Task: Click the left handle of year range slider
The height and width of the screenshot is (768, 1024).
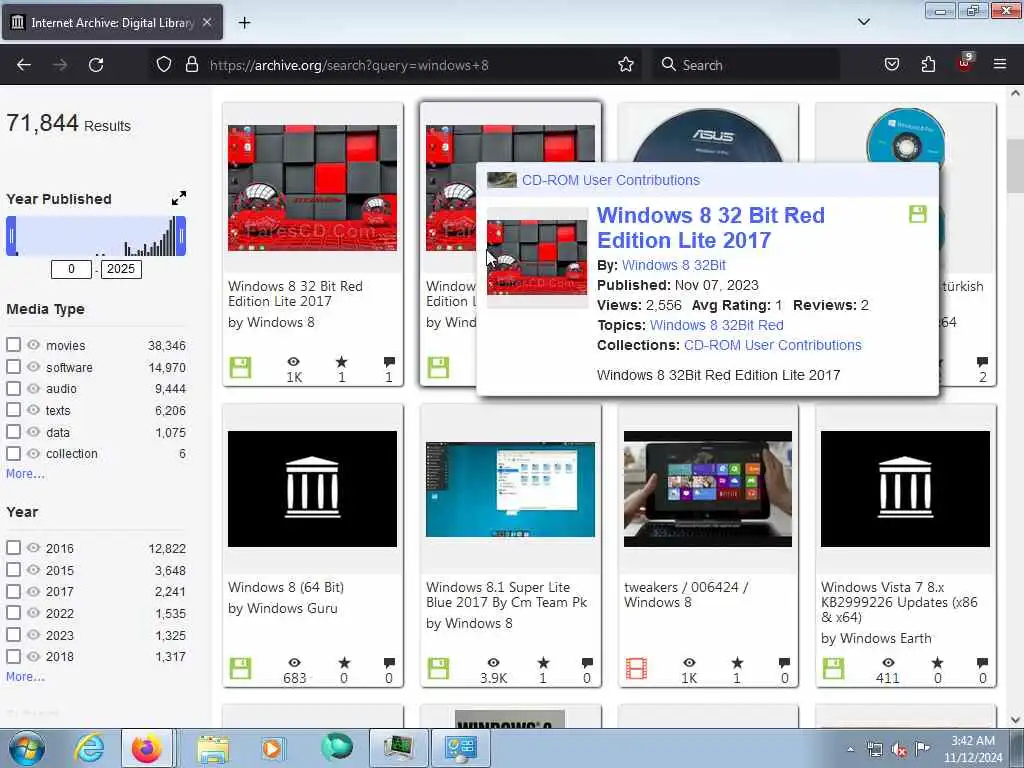Action: point(11,236)
